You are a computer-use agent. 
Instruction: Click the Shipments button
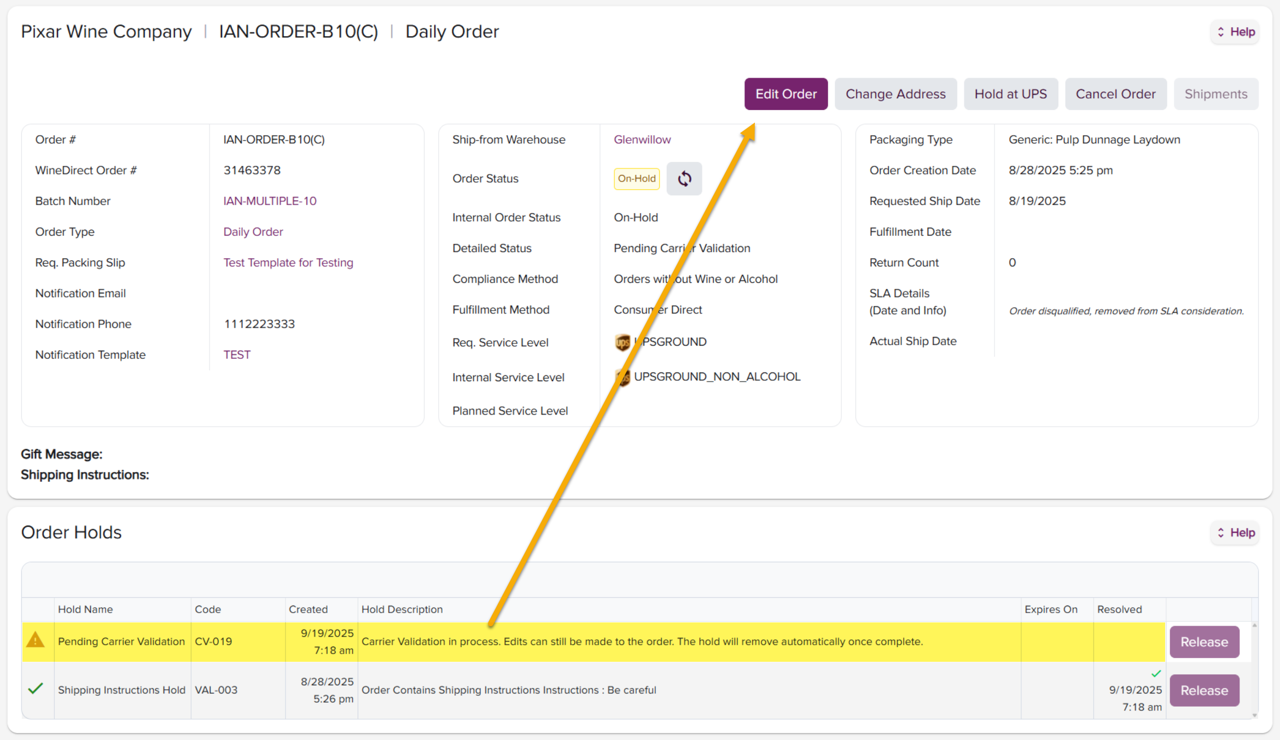click(1216, 94)
